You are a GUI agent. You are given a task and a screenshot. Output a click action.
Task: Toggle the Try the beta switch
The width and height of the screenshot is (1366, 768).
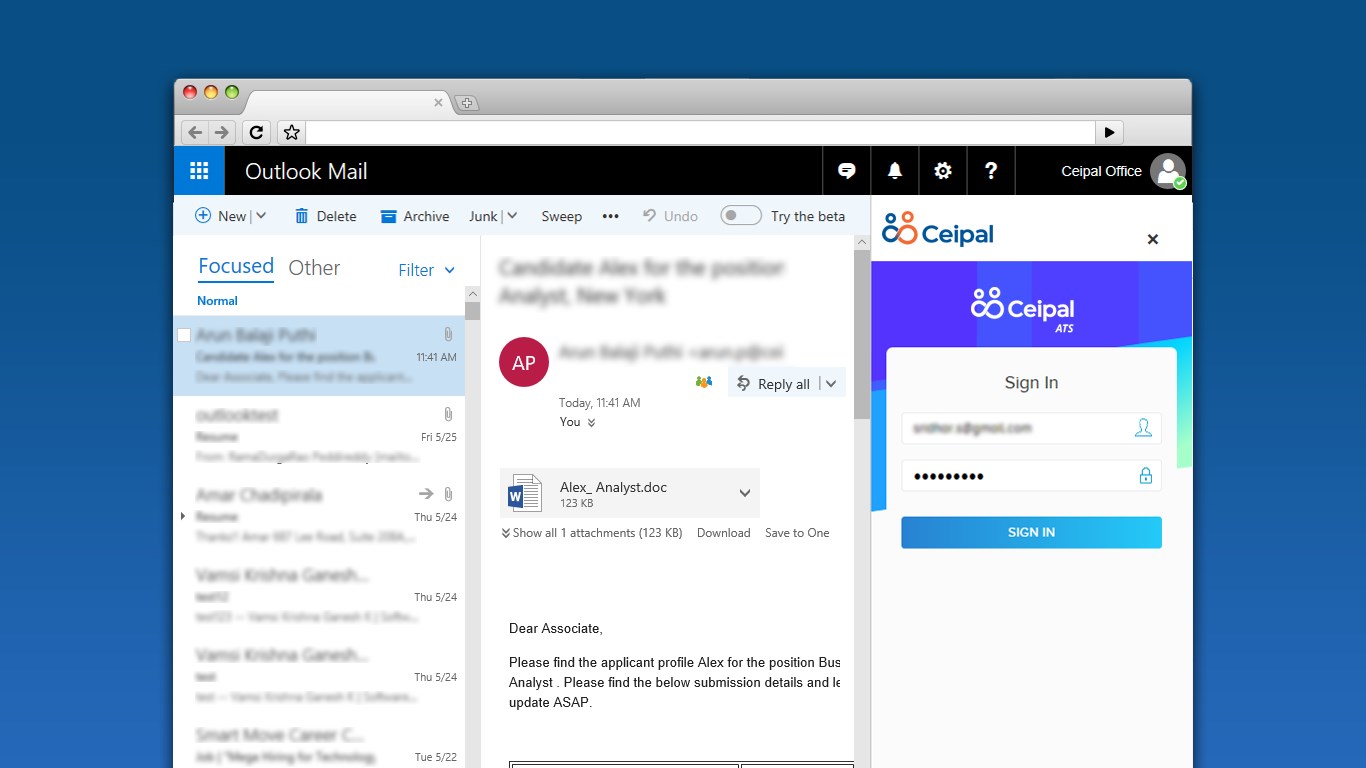(741, 216)
